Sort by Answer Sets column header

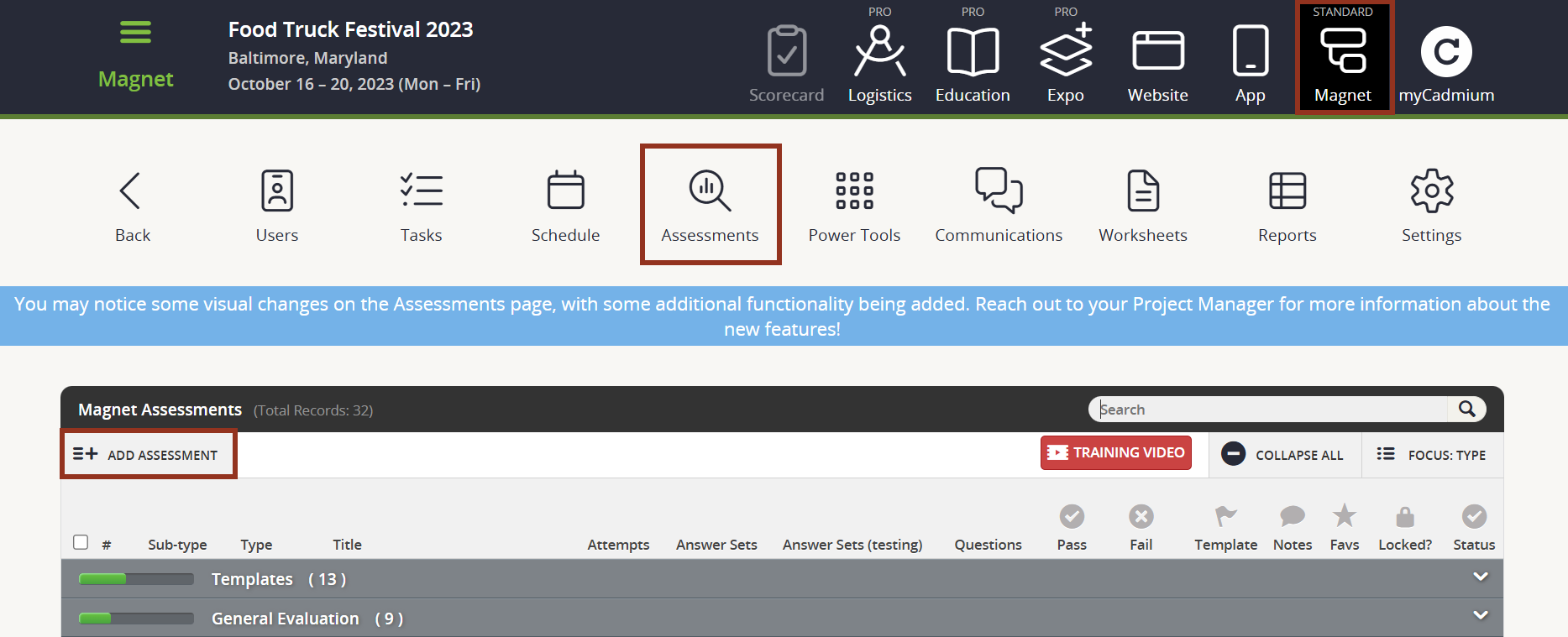(716, 545)
